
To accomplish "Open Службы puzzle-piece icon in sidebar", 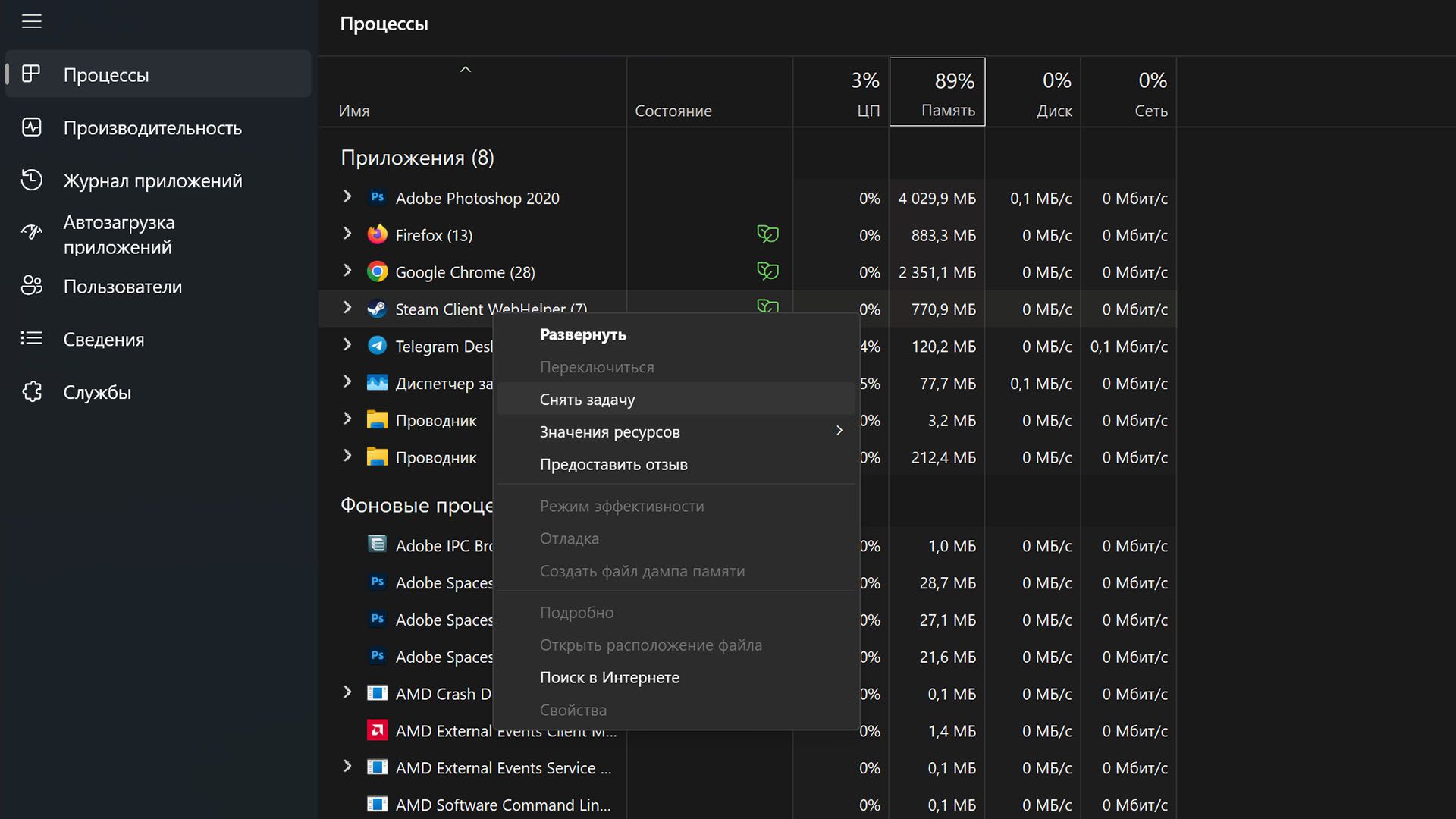I will (31, 391).
